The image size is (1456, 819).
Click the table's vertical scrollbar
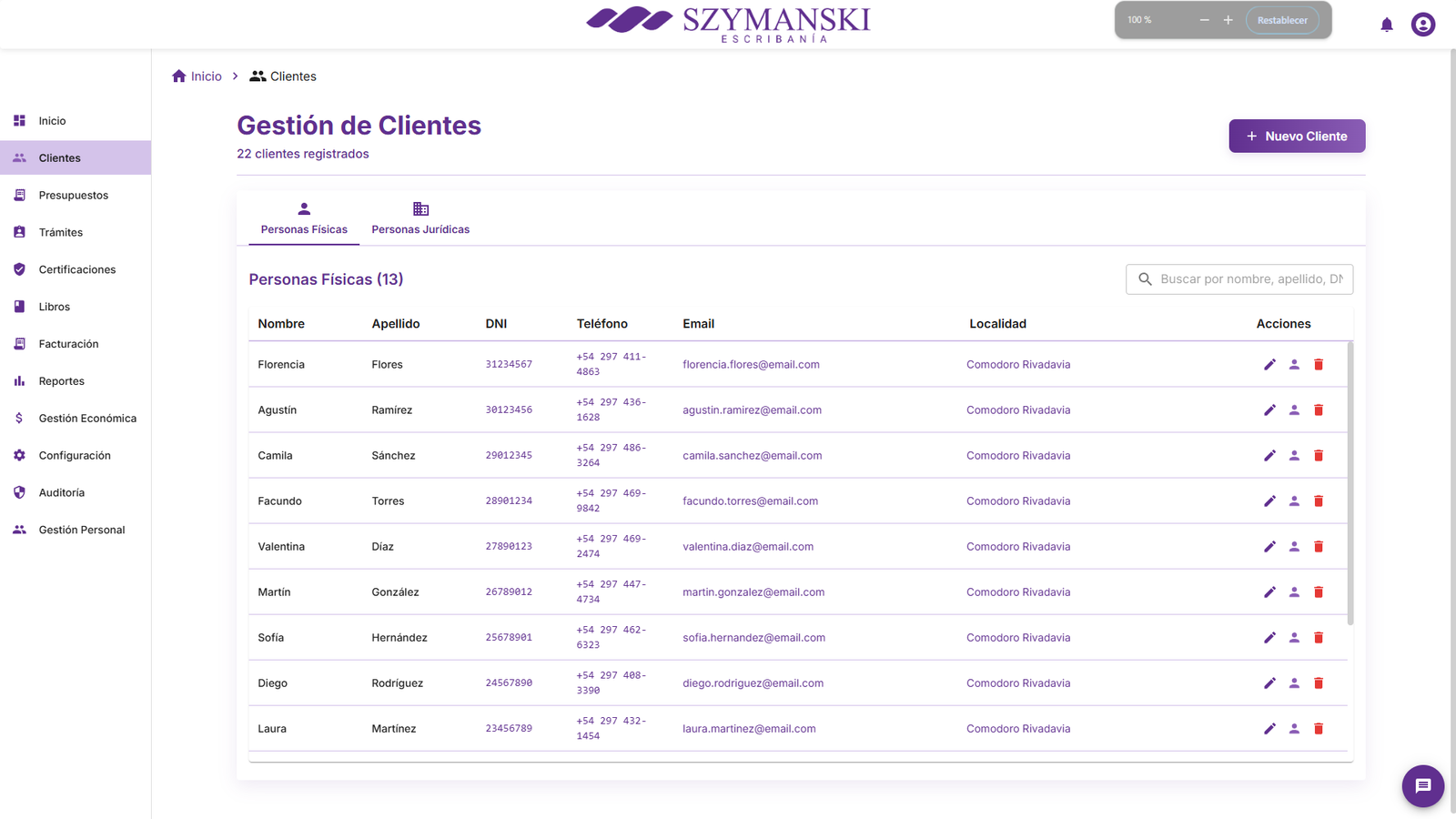click(1350, 482)
